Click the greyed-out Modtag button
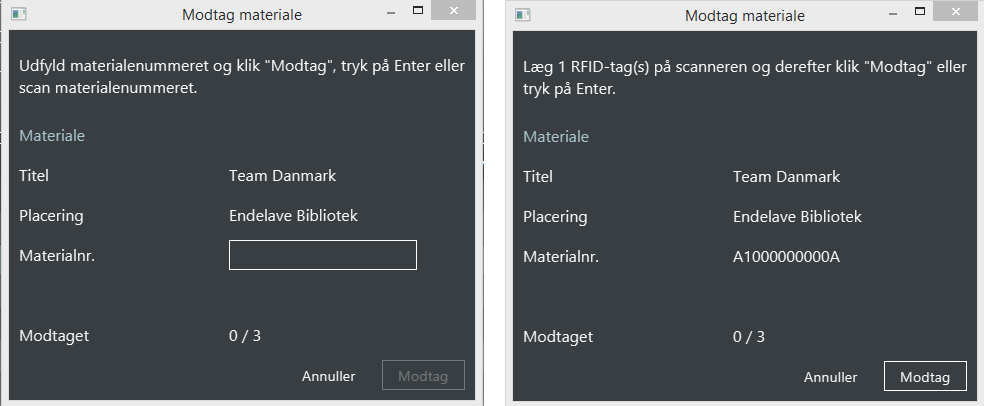 tap(424, 375)
